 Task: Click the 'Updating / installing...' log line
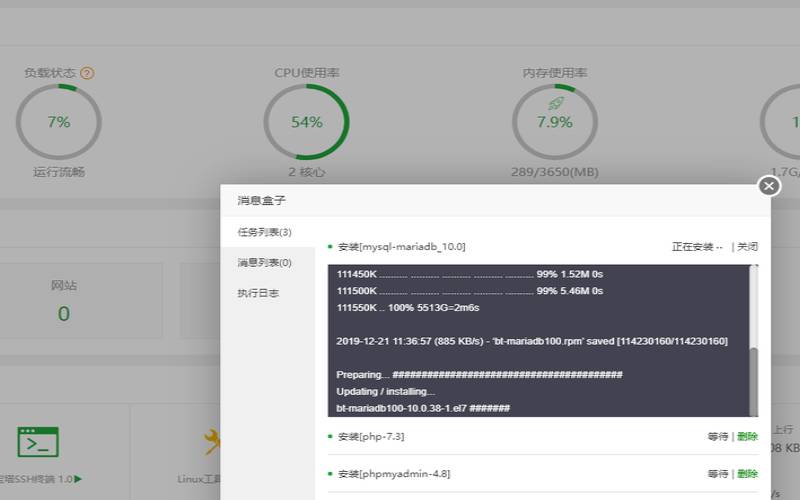tap(386, 392)
